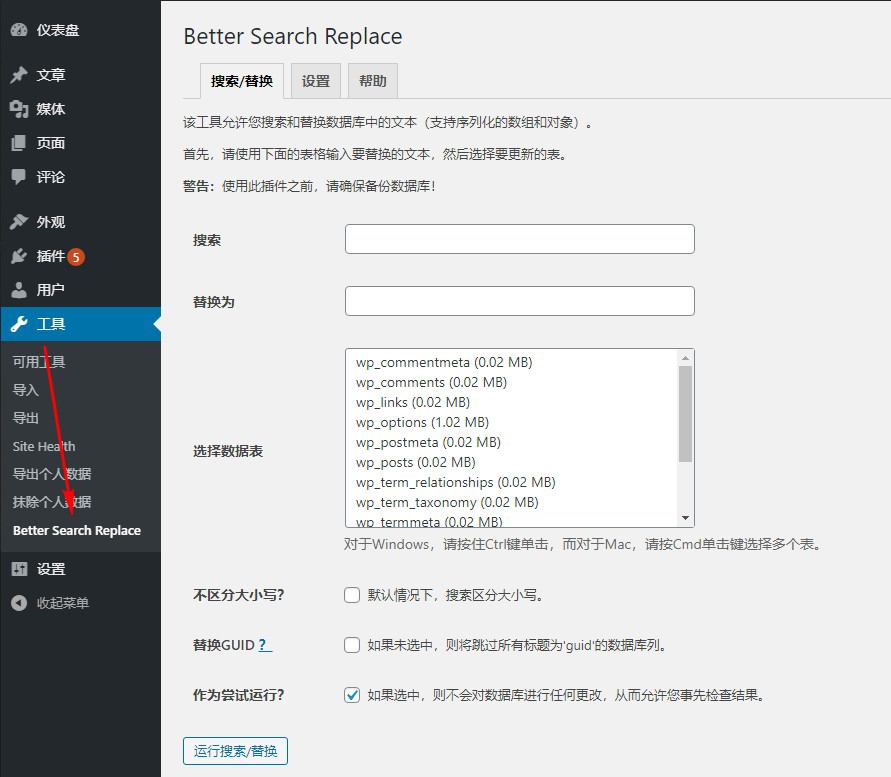This screenshot has width=891, height=777.
Task: Click the table list scrollbar thumb
Action: coord(685,414)
